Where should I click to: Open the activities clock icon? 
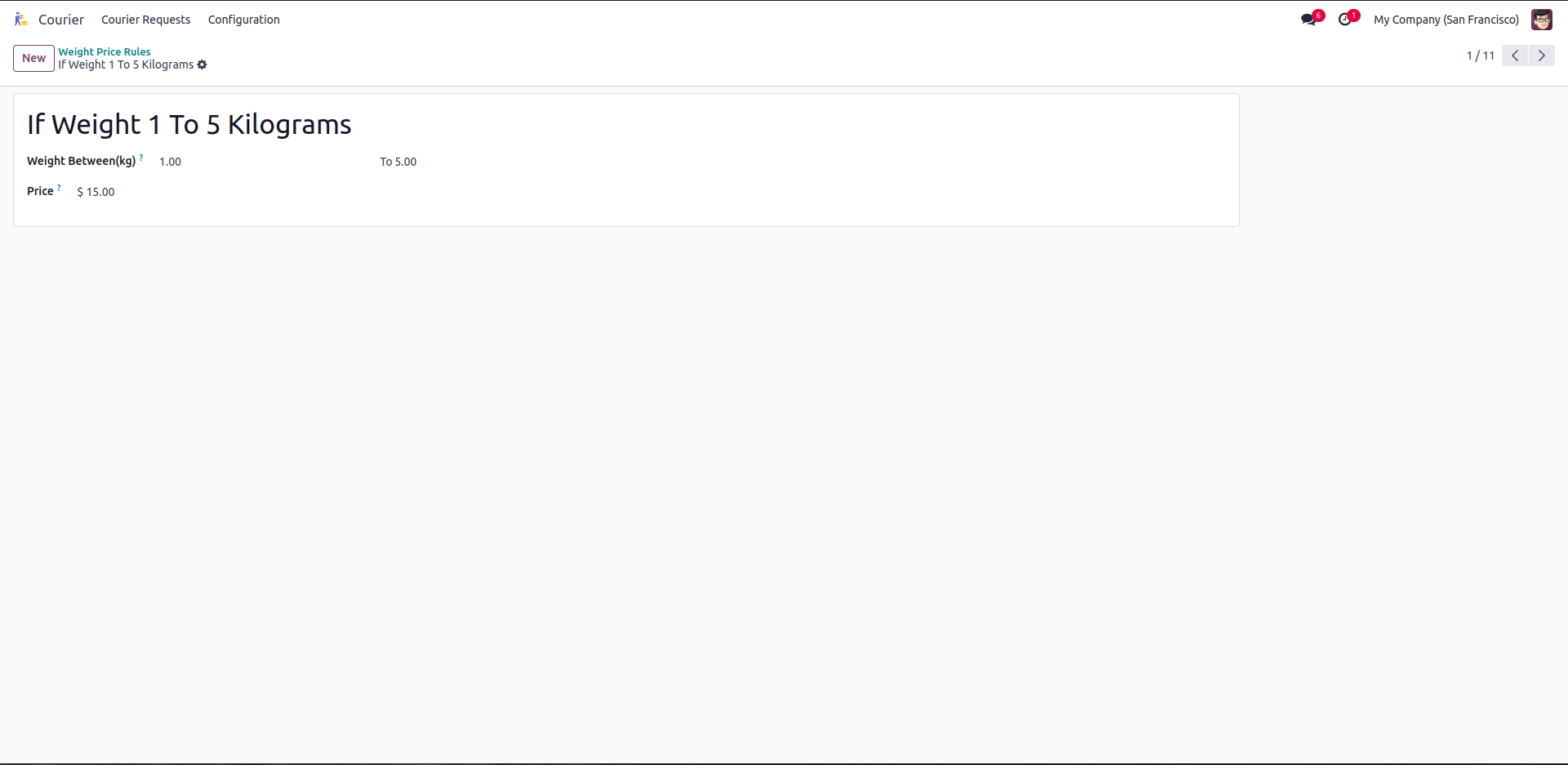pyautogui.click(x=1345, y=20)
